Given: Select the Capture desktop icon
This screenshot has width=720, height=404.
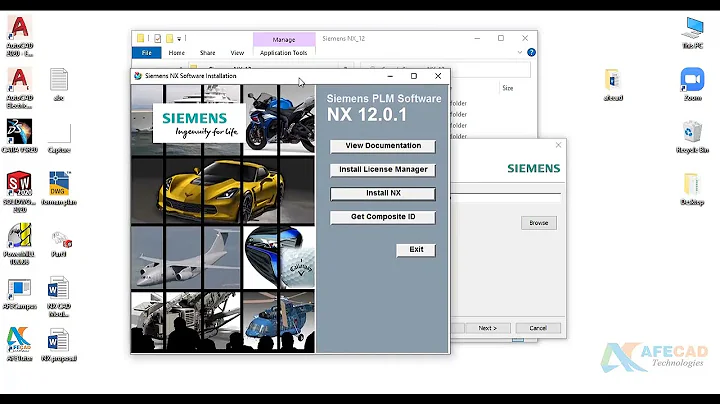Looking at the screenshot, I should pos(59,137).
